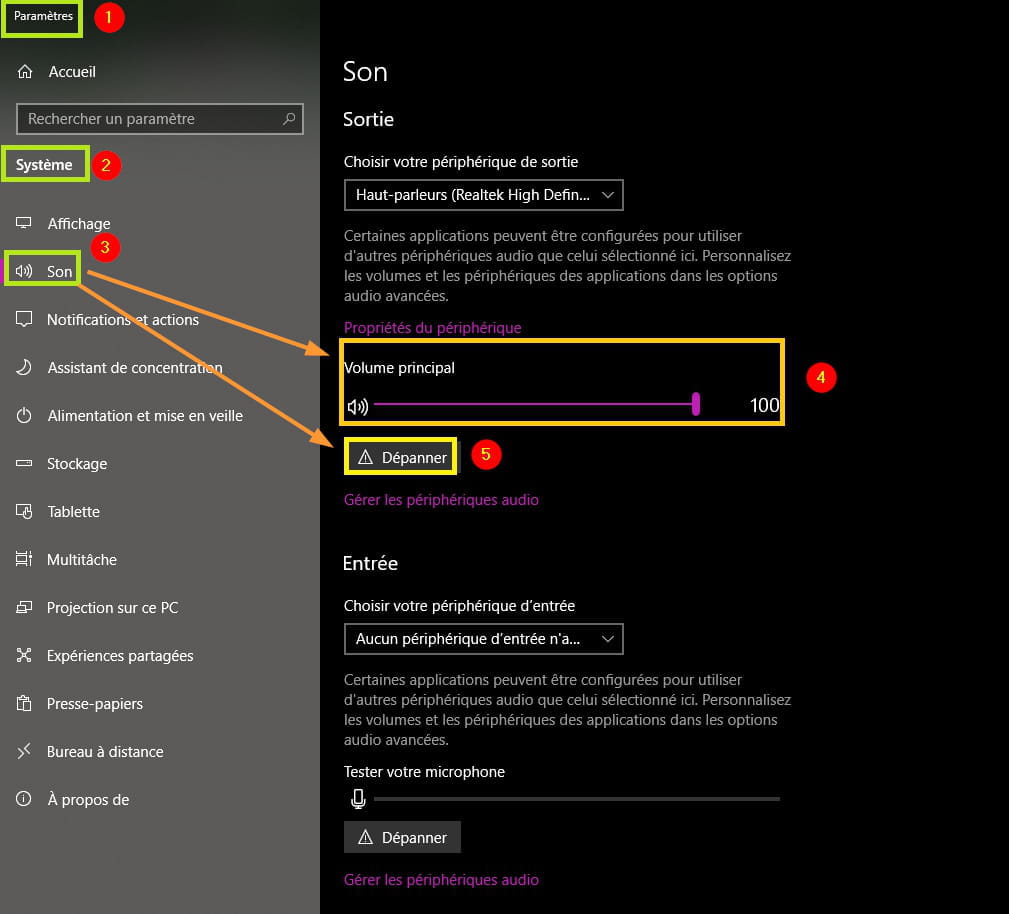Click the Entrée section heading
Image resolution: width=1009 pixels, height=914 pixels.
[370, 563]
